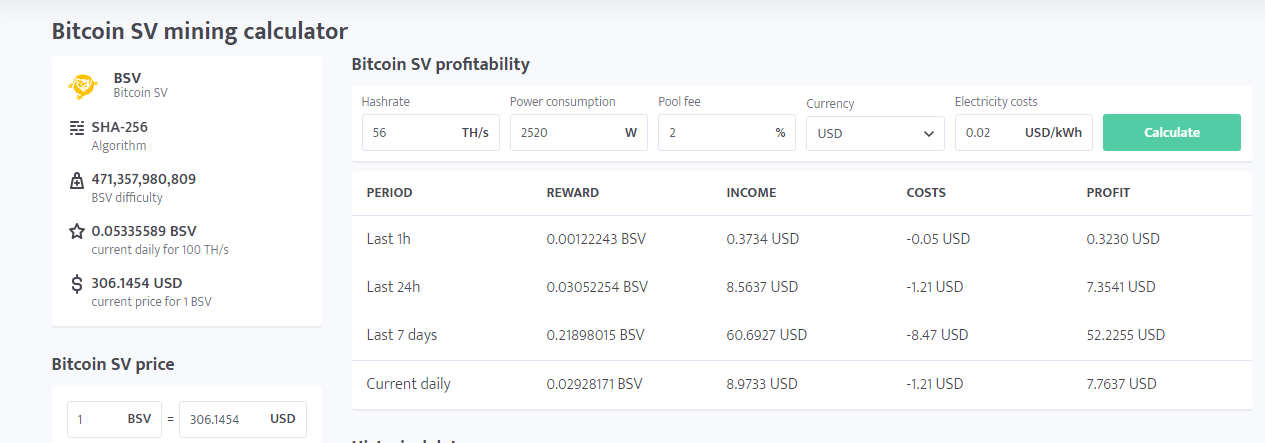Select the Current daily row label
This screenshot has width=1265, height=443.
pos(408,383)
